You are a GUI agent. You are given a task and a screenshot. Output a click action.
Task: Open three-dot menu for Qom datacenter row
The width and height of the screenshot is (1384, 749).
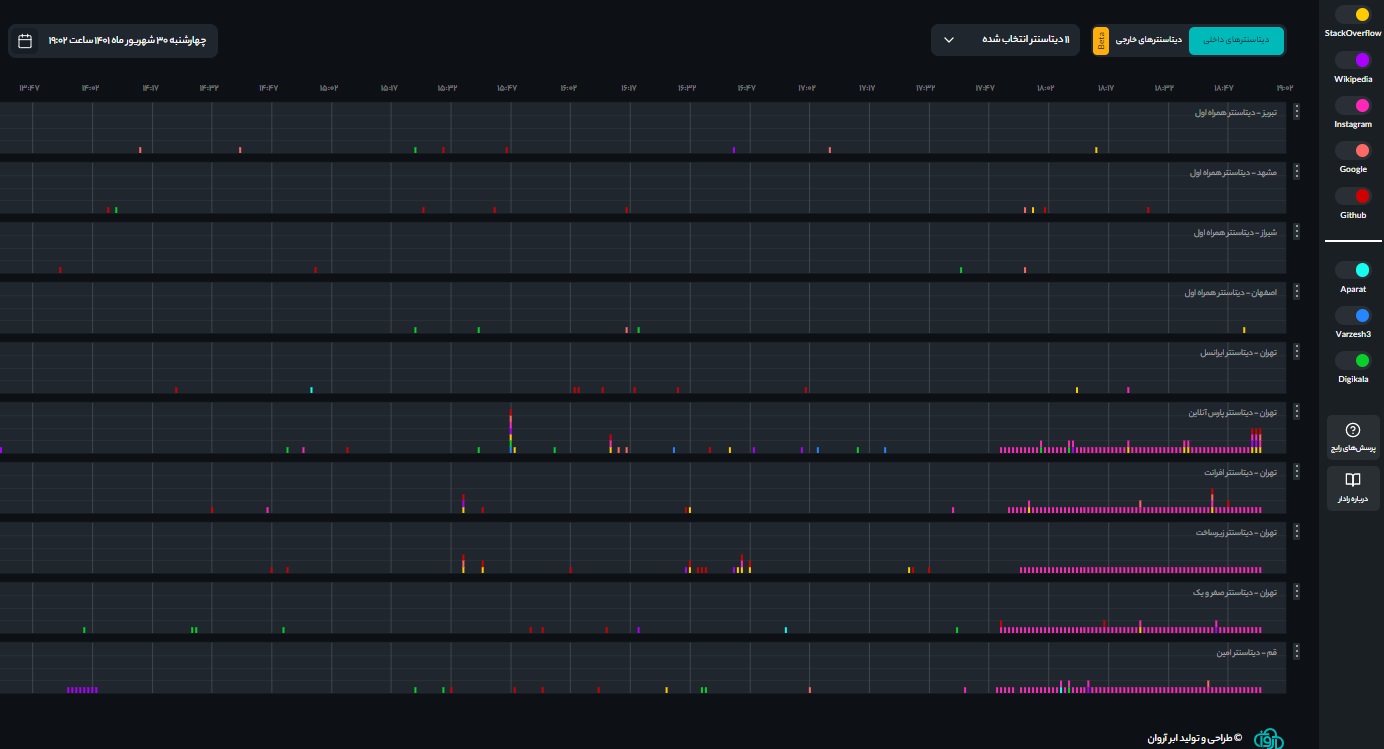click(1296, 652)
